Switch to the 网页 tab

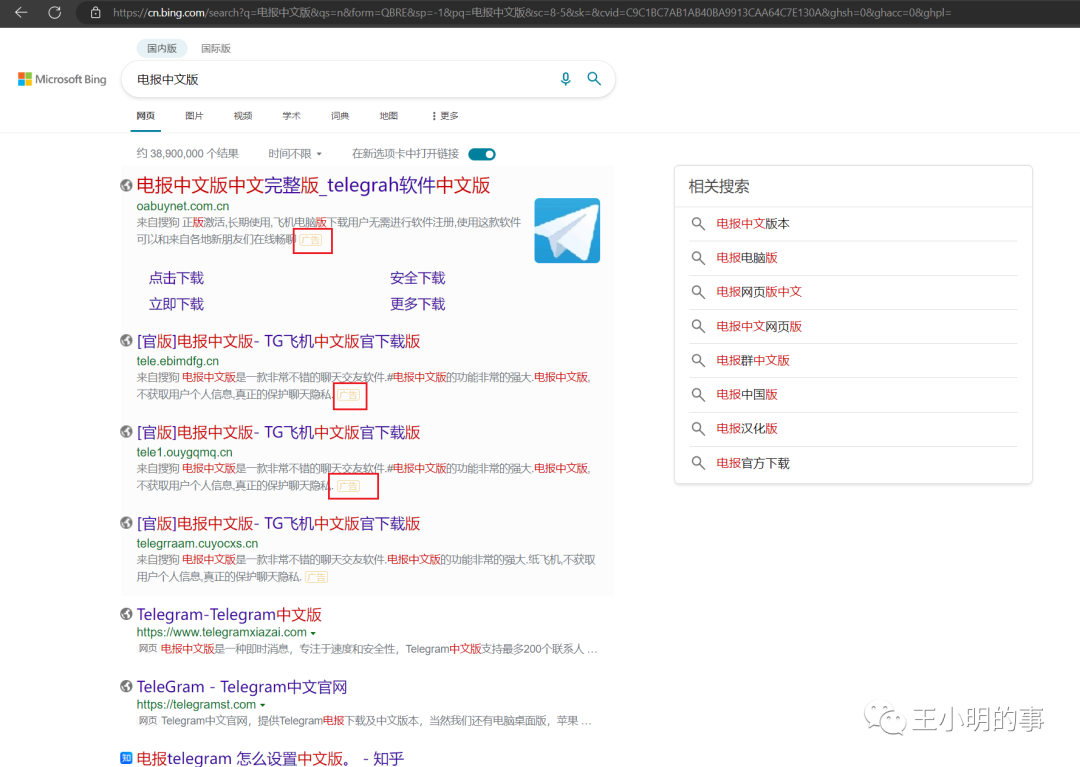point(145,116)
